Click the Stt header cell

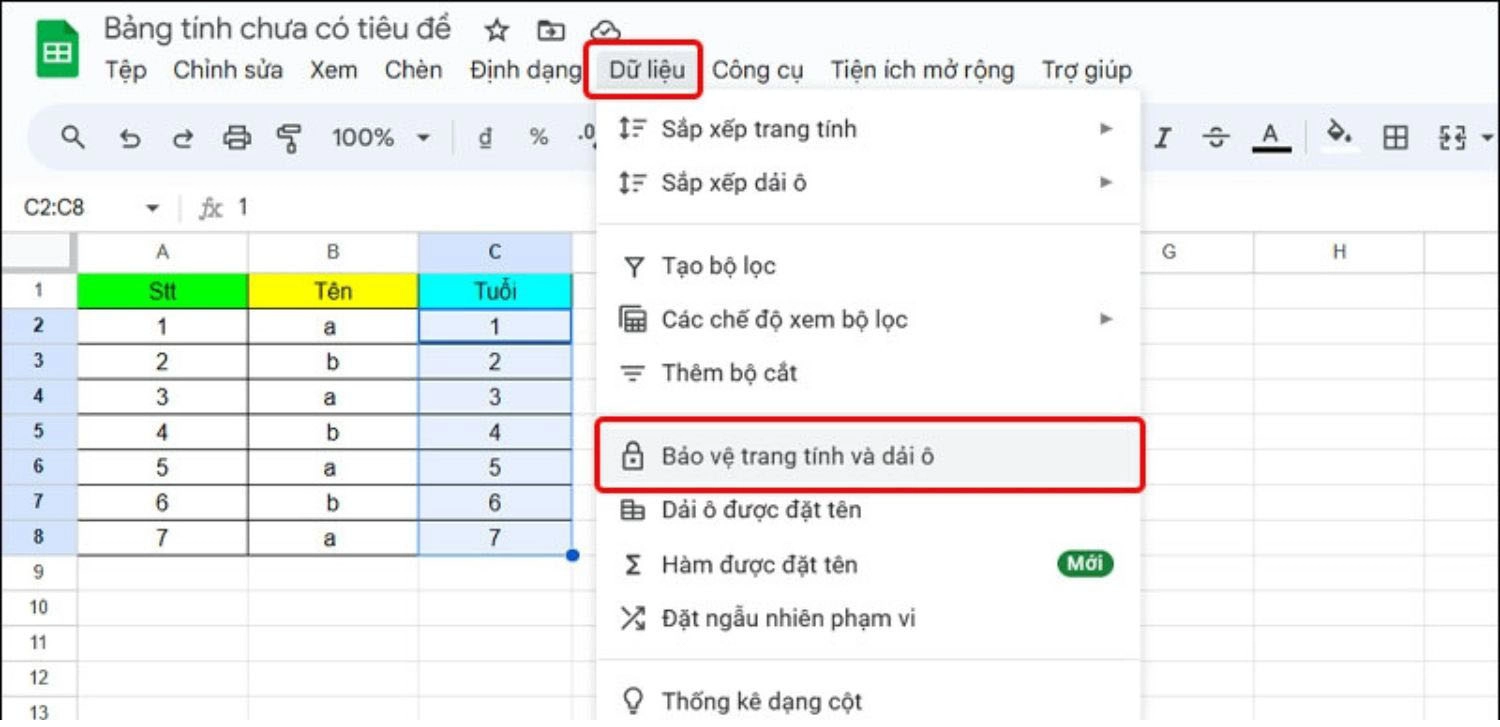(163, 291)
